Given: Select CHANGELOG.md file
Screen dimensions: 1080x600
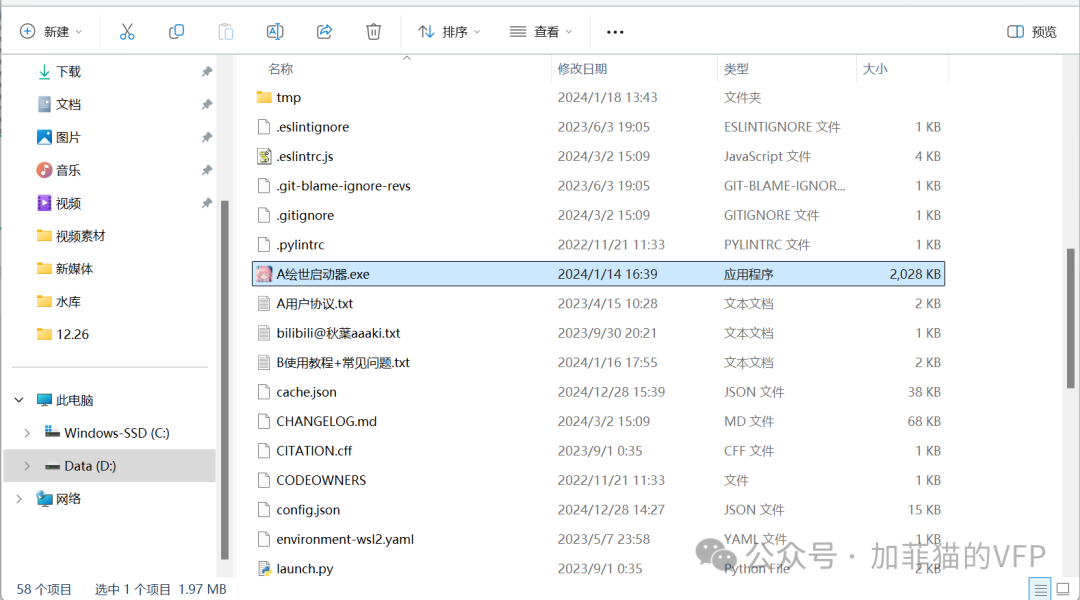Looking at the screenshot, I should [326, 422].
